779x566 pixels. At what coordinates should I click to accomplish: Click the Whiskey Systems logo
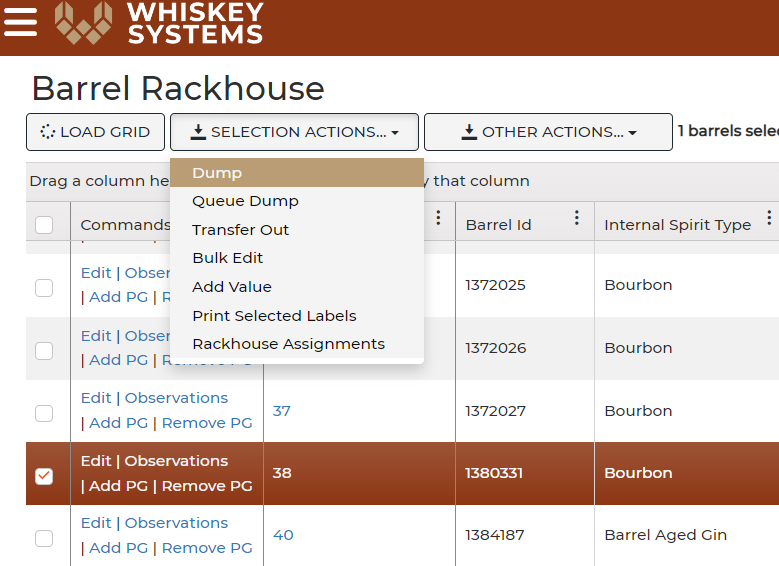point(159,23)
